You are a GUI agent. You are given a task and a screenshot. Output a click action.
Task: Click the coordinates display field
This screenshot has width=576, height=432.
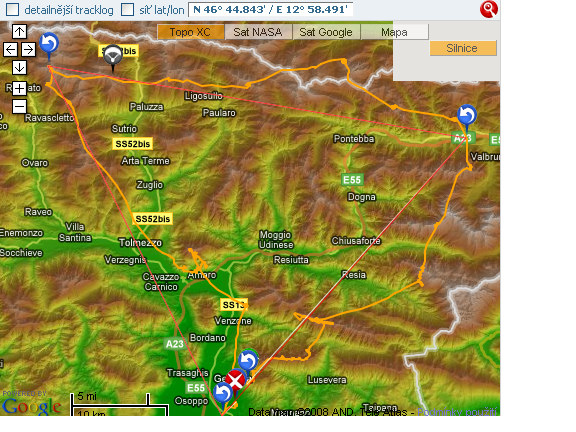270,10
